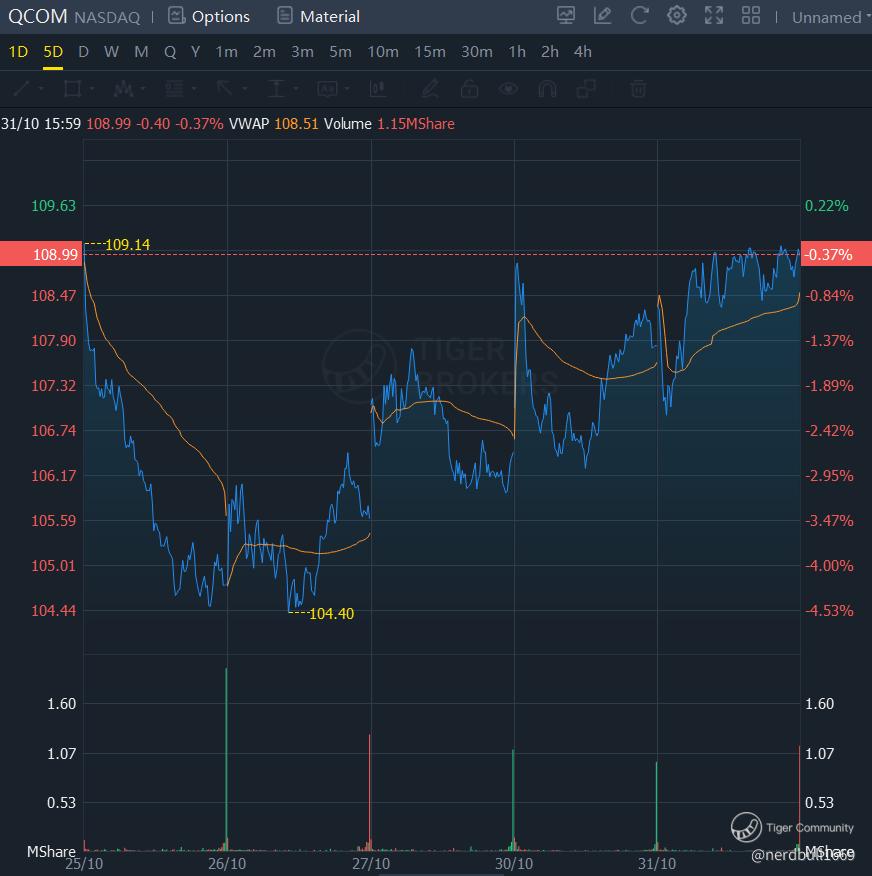Click the 104.40 low marker

pos(331,613)
